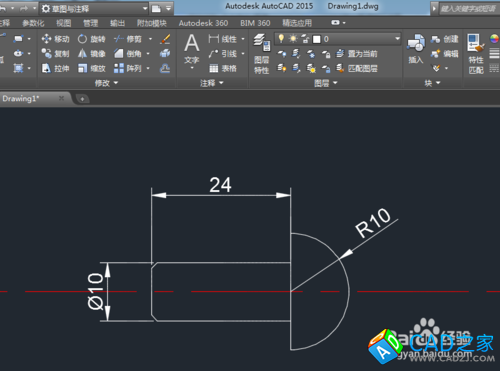Open the Autodesk 360 ribbon tab

[x=203, y=23]
